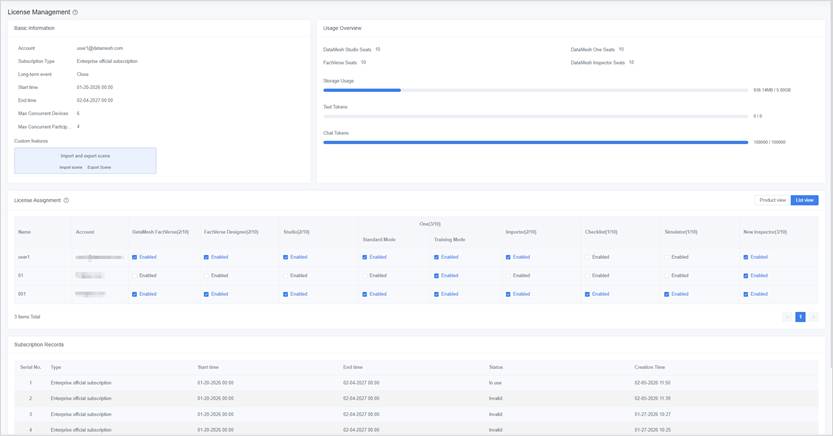Click the Storage Usage progress bar

coord(535,90)
